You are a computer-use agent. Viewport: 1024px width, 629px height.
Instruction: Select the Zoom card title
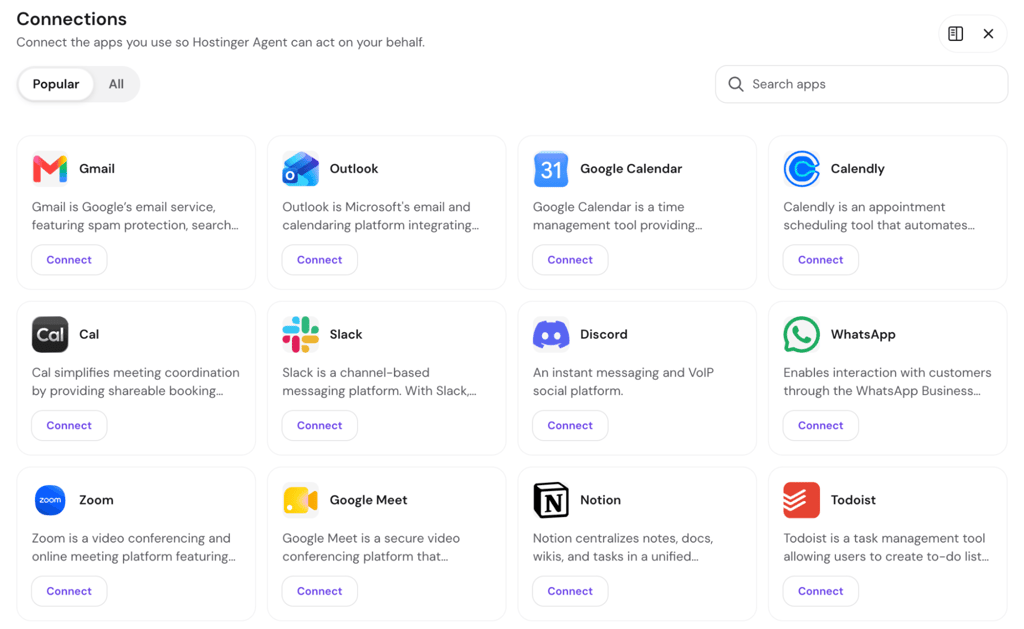point(96,500)
